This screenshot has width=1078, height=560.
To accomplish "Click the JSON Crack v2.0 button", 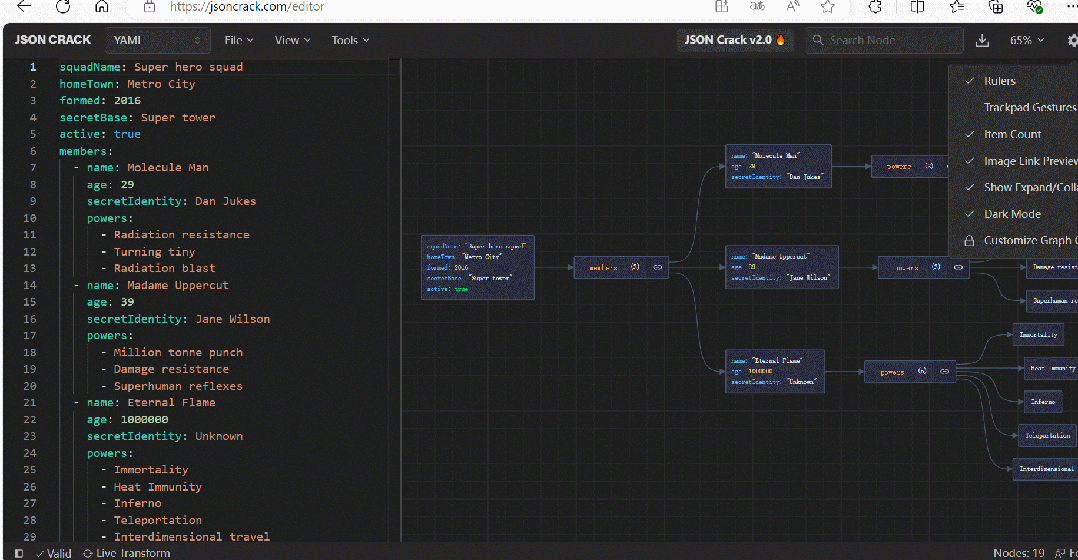I will tap(734, 41).
